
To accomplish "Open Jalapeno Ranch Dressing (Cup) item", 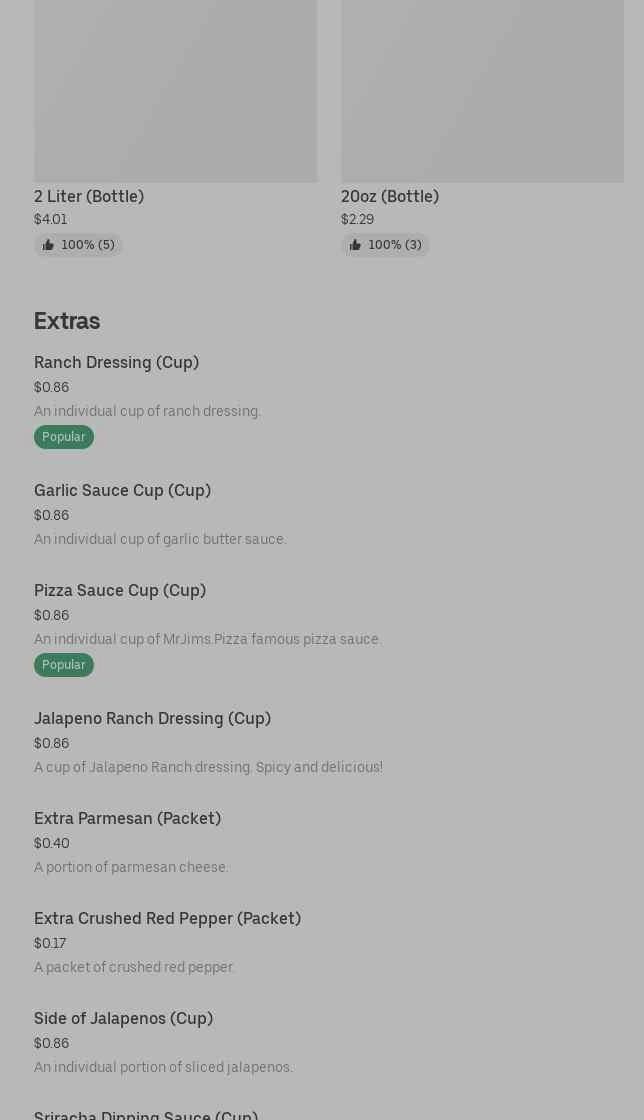I will tap(152, 719).
